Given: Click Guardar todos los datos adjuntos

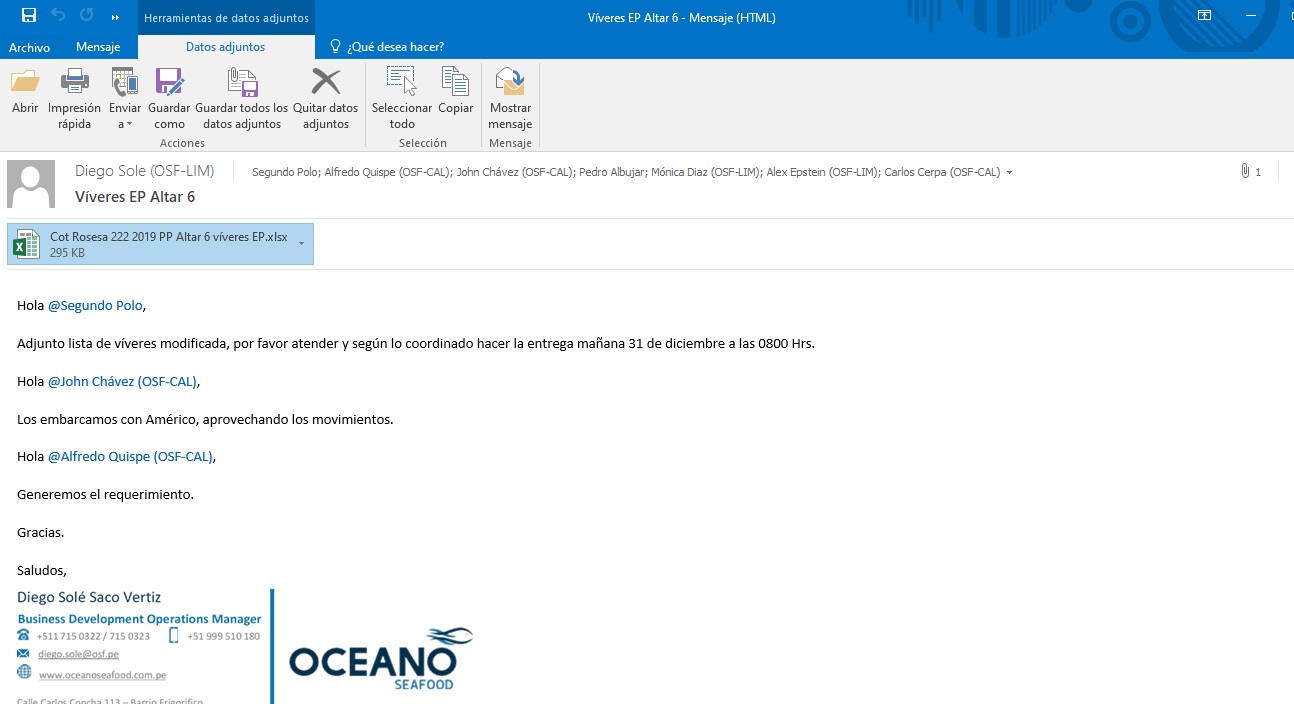Looking at the screenshot, I should click(x=241, y=83).
